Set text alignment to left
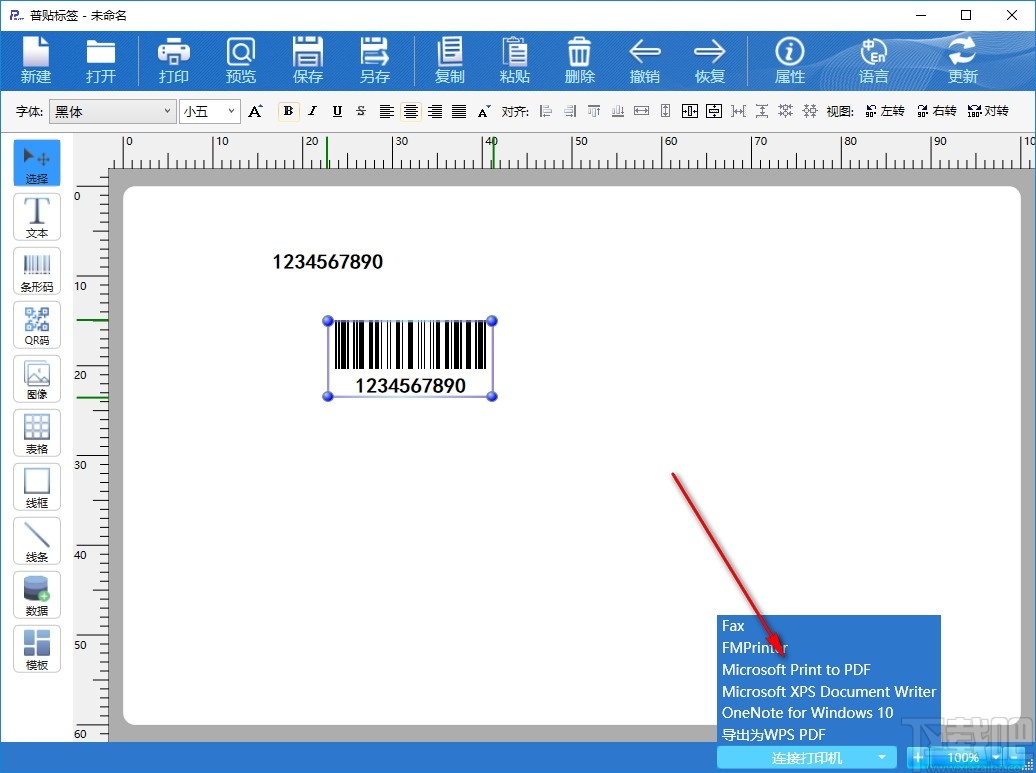 pos(387,111)
